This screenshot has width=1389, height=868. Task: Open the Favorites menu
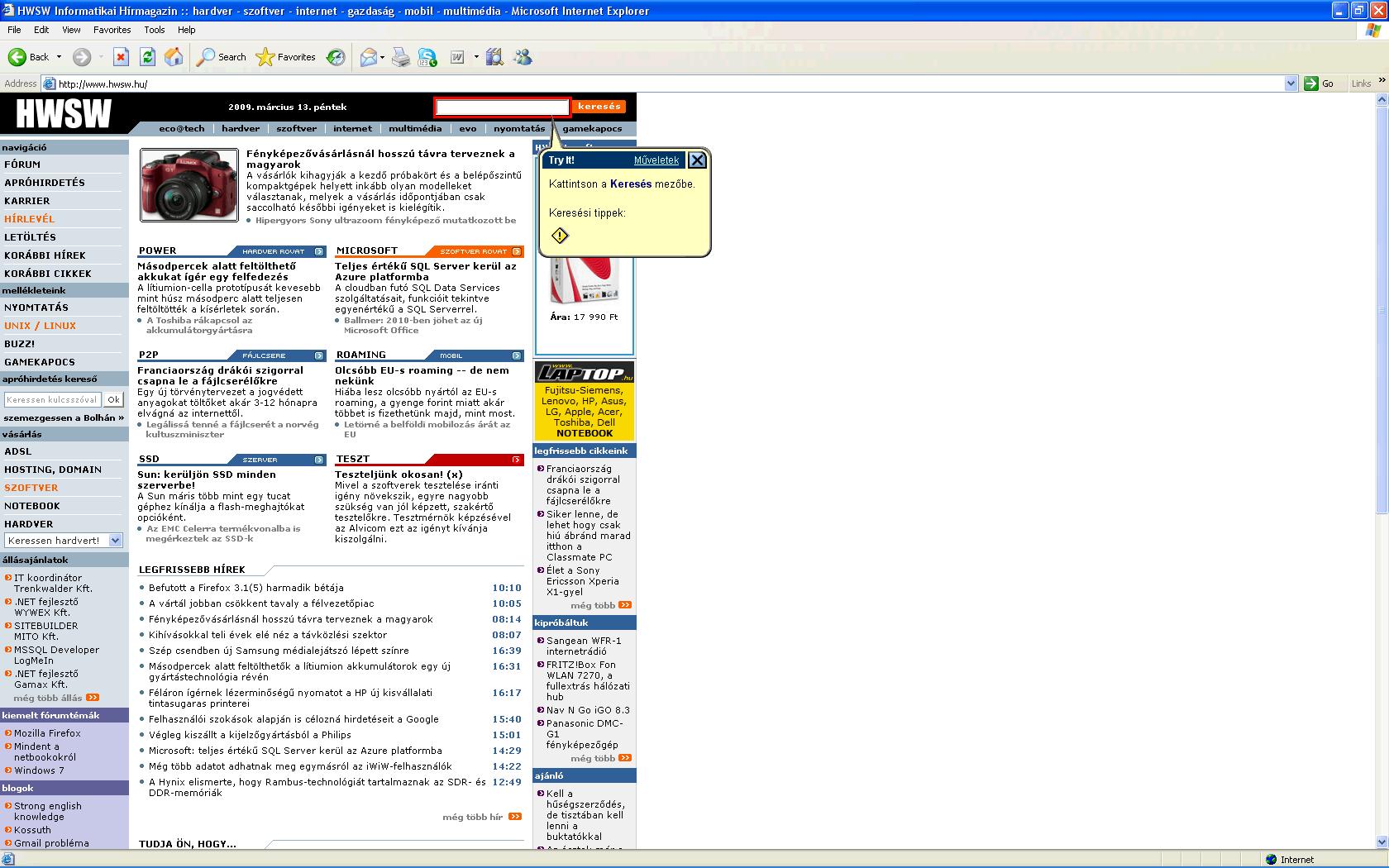pyautogui.click(x=112, y=30)
